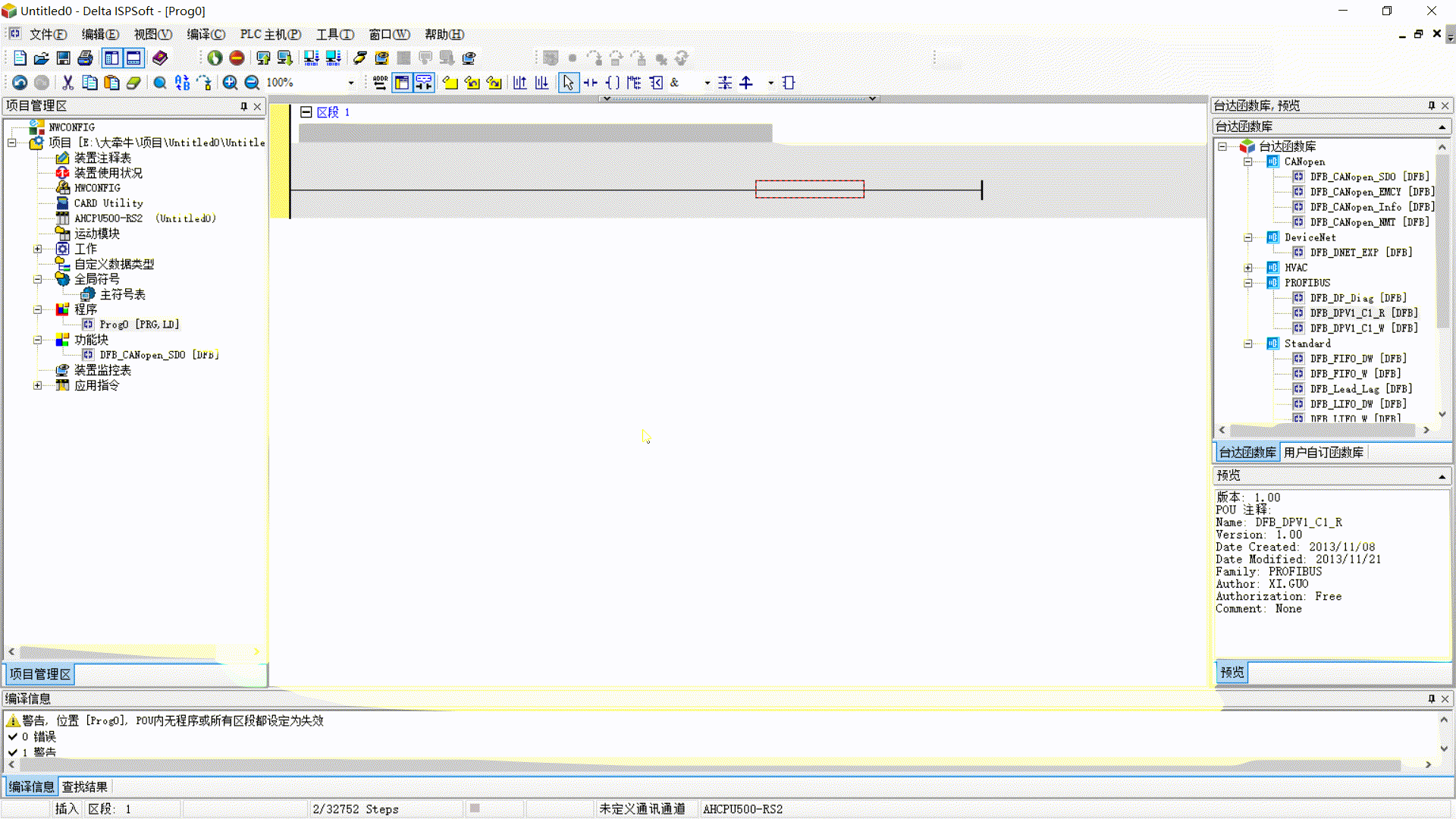Collapse the 区段 1 network
The width and height of the screenshot is (1456, 819).
point(306,112)
